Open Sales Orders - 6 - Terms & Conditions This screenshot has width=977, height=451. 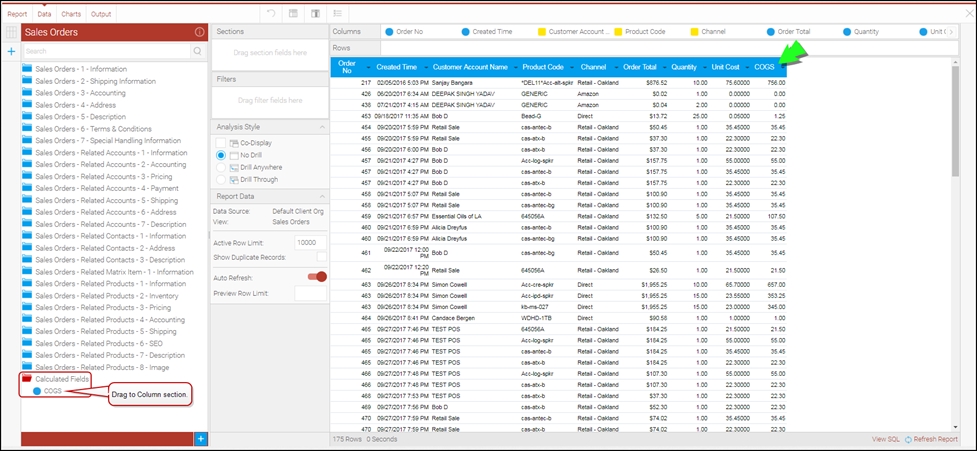click(93, 129)
